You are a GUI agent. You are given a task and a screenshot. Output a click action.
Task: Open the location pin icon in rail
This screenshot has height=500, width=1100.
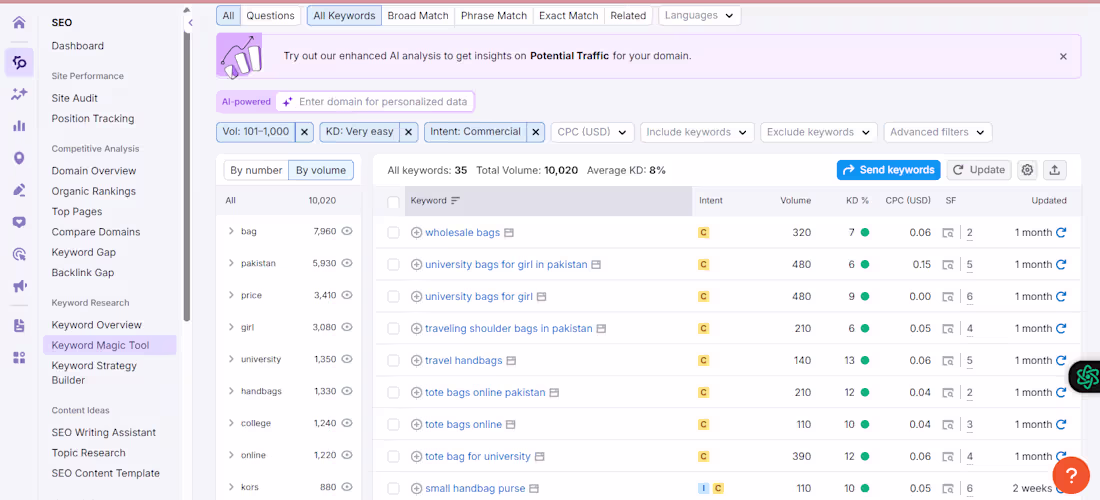(x=19, y=158)
